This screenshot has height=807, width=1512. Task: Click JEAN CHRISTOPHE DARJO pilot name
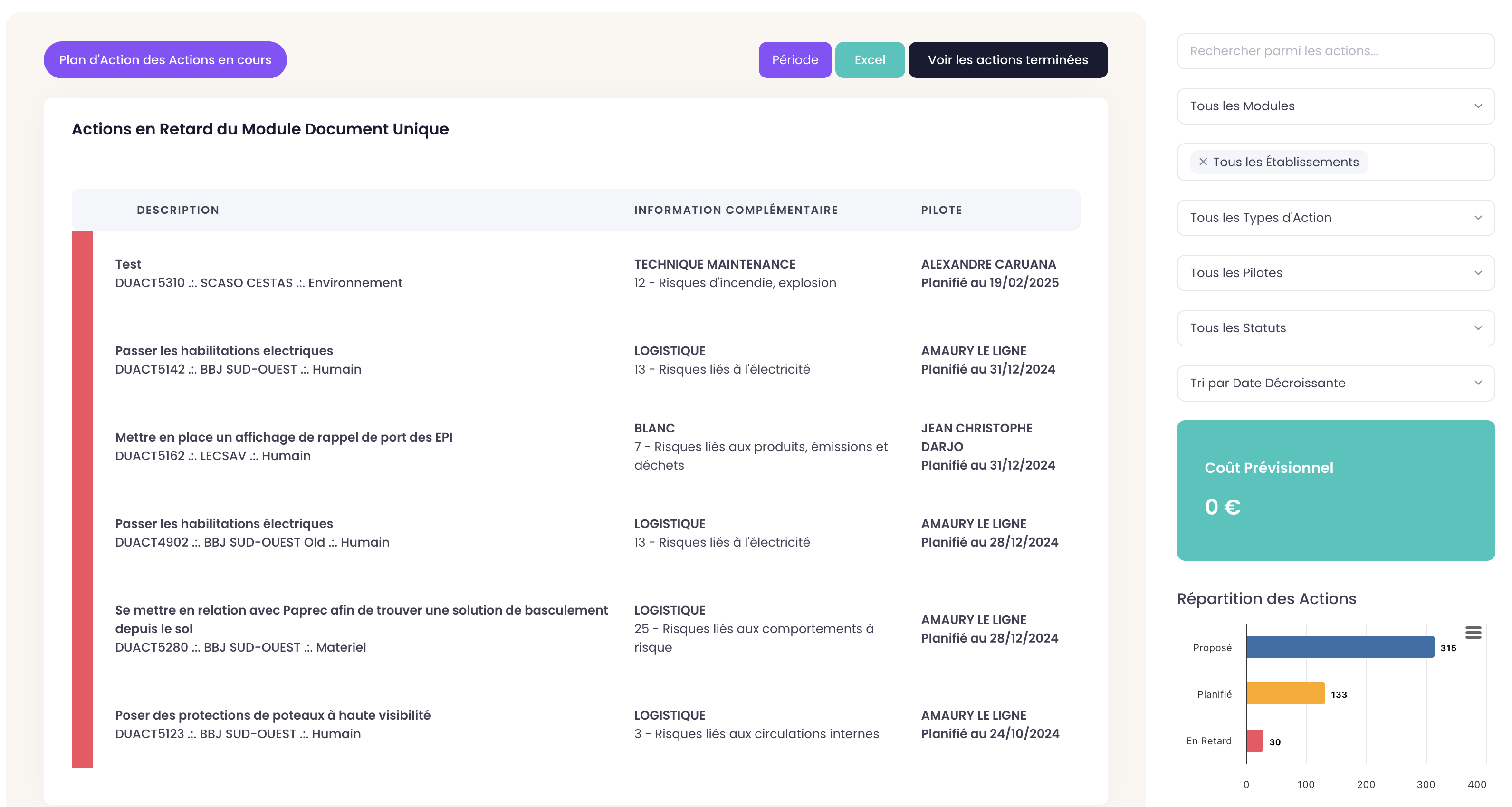976,437
